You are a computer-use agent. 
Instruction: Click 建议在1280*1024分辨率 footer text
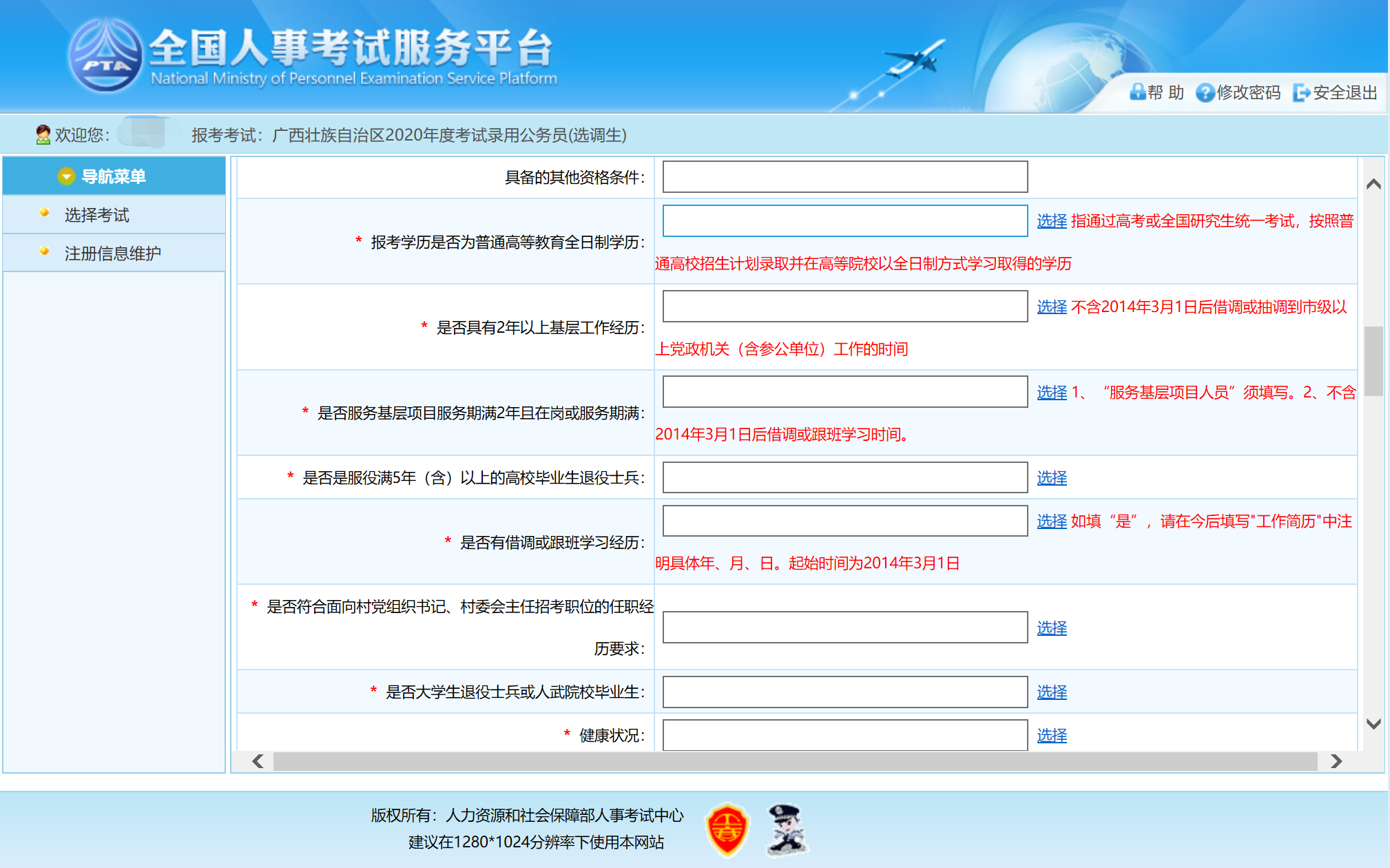[536, 843]
